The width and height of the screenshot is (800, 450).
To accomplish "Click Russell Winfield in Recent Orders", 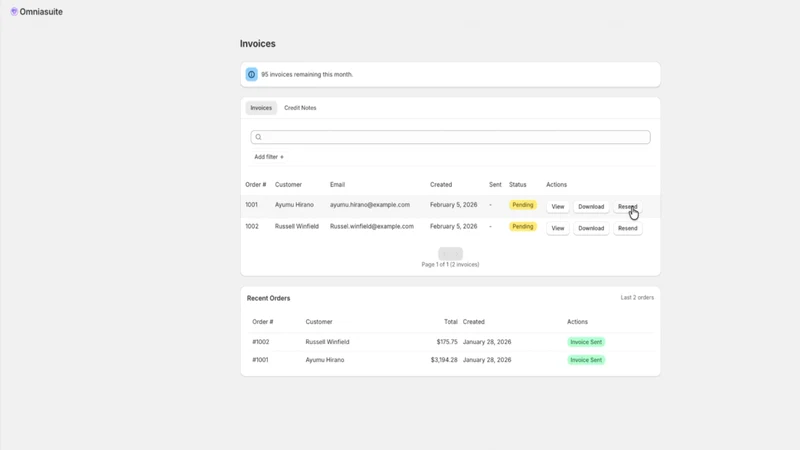I will click(328, 342).
